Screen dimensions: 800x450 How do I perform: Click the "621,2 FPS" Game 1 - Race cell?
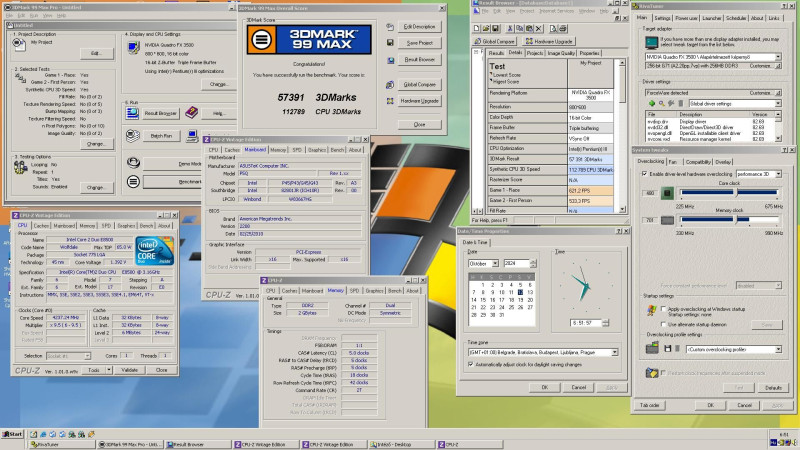pos(590,190)
